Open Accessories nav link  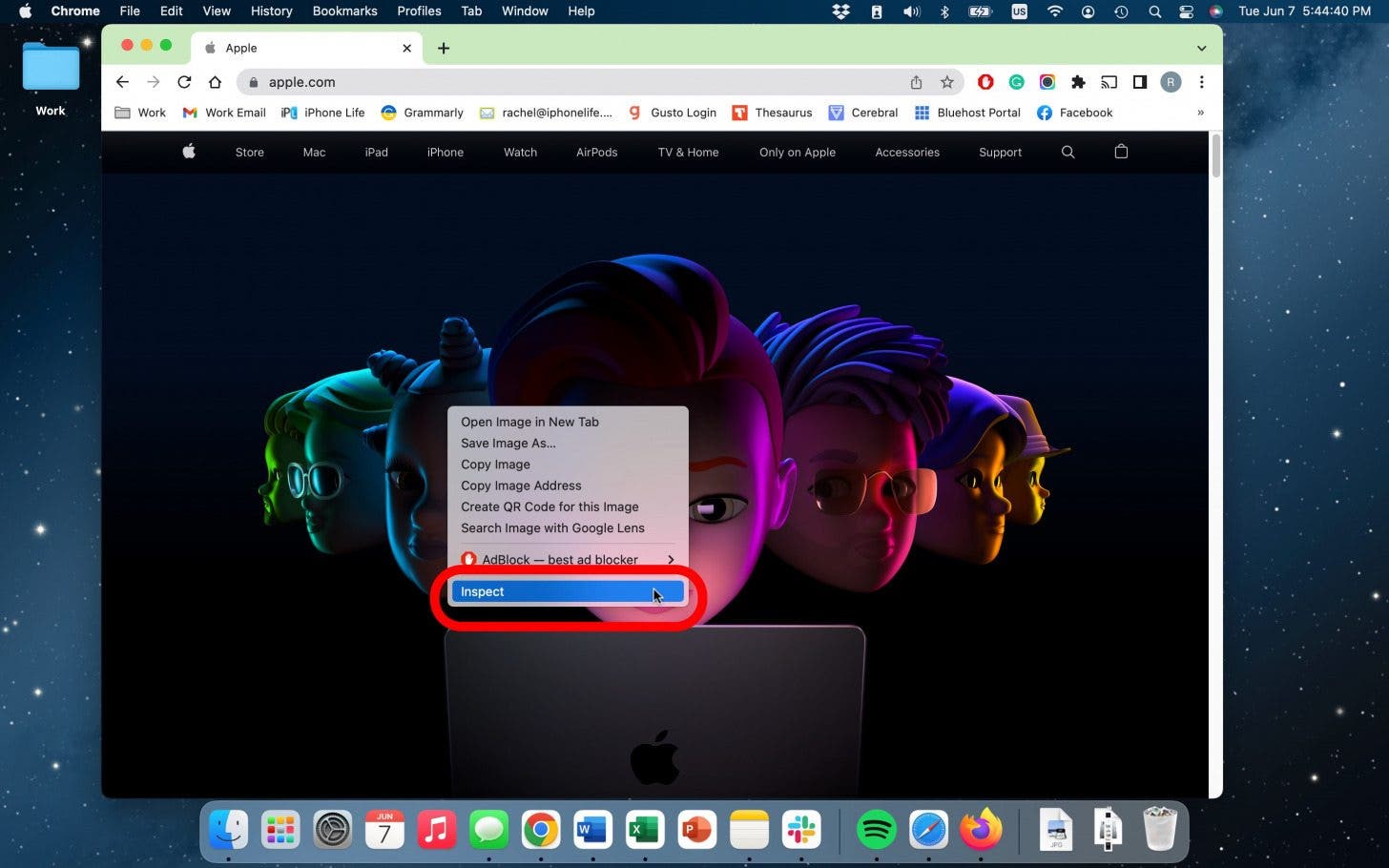[907, 153]
